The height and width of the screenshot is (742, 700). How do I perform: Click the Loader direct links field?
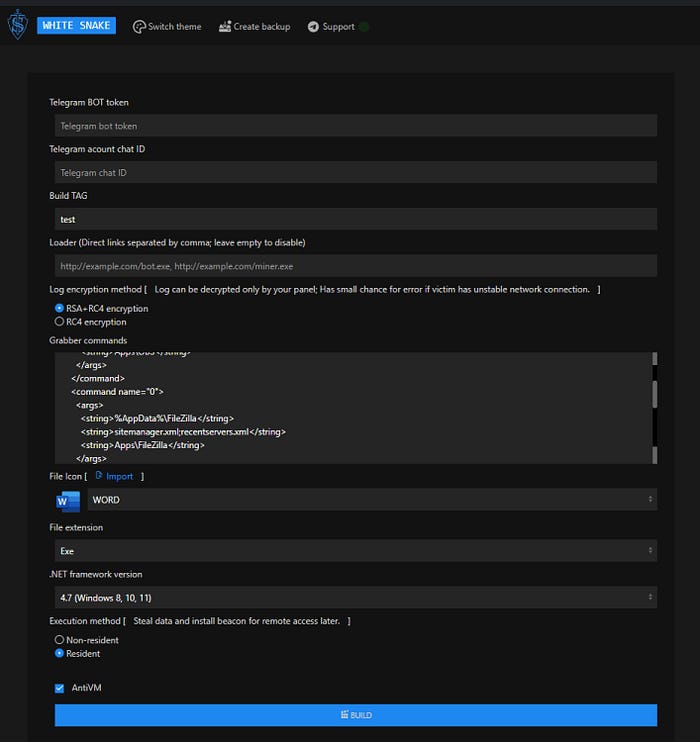tap(355, 266)
